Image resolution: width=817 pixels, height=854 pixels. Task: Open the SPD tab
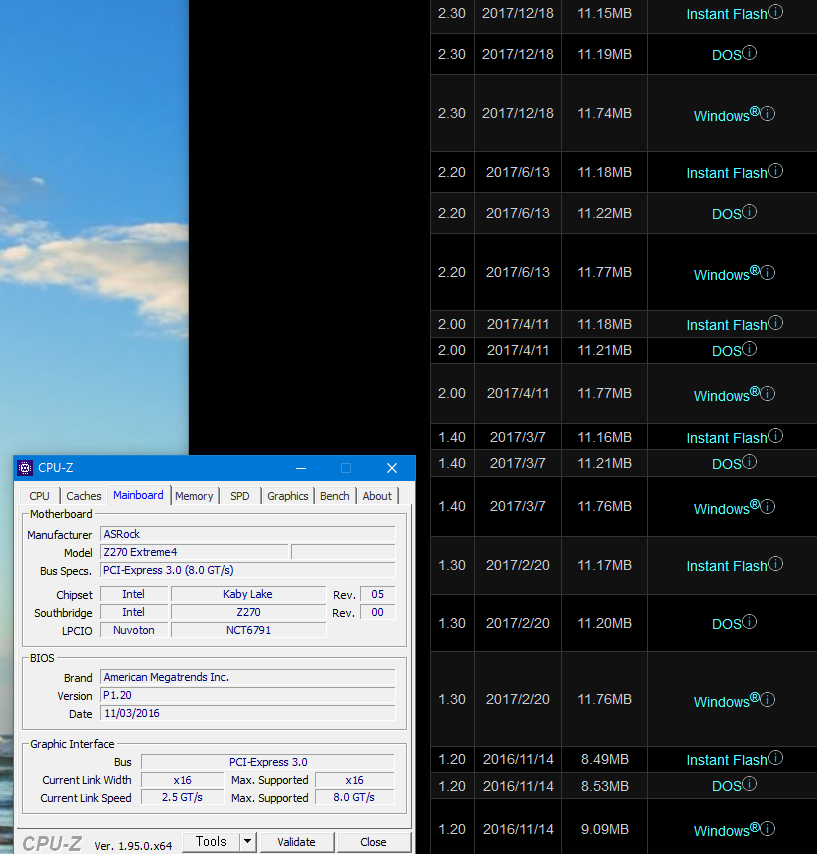(240, 496)
